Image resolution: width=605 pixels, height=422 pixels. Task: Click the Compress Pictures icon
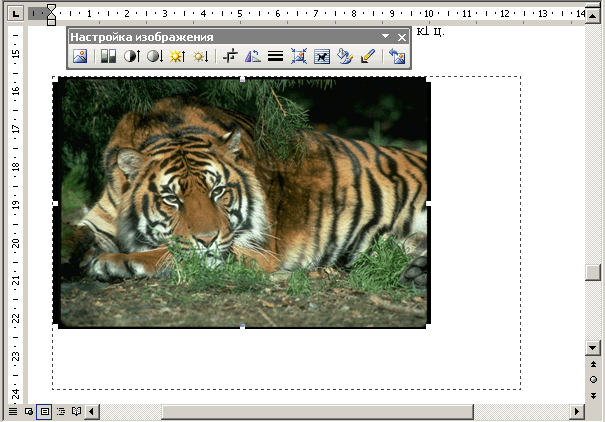click(299, 57)
